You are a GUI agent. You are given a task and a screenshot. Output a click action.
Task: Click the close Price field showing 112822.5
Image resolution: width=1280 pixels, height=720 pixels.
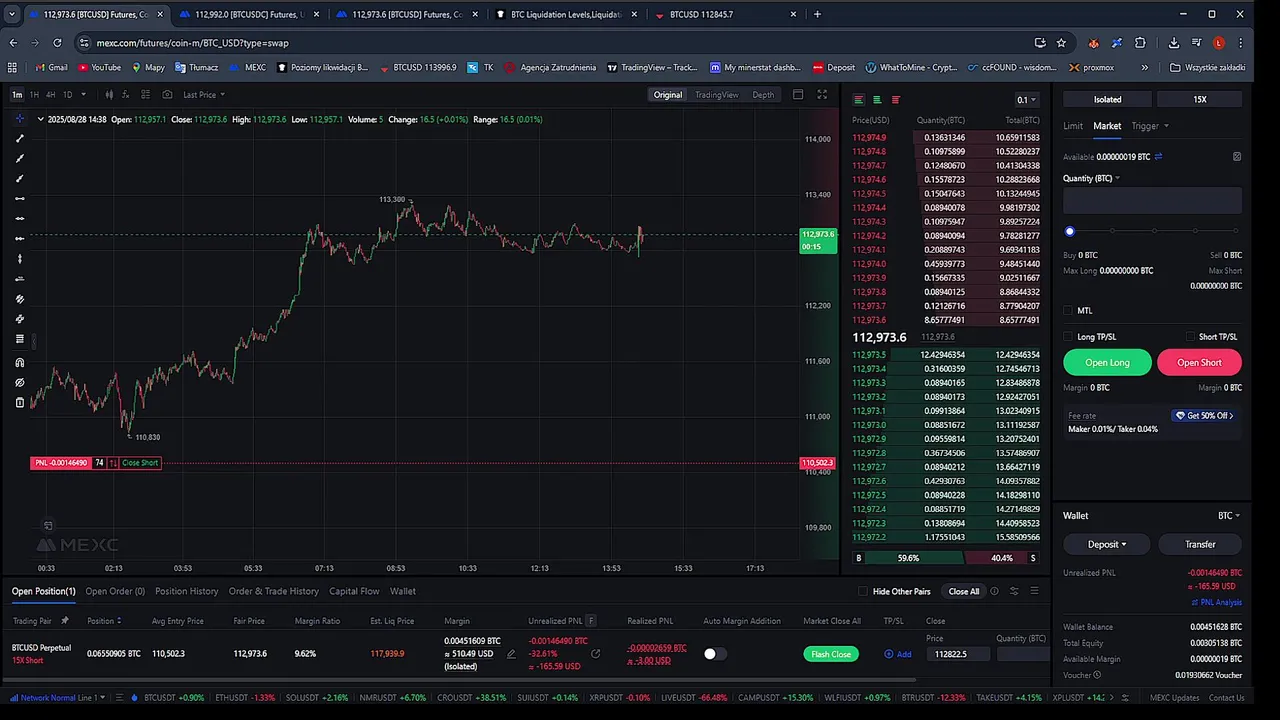pos(958,654)
